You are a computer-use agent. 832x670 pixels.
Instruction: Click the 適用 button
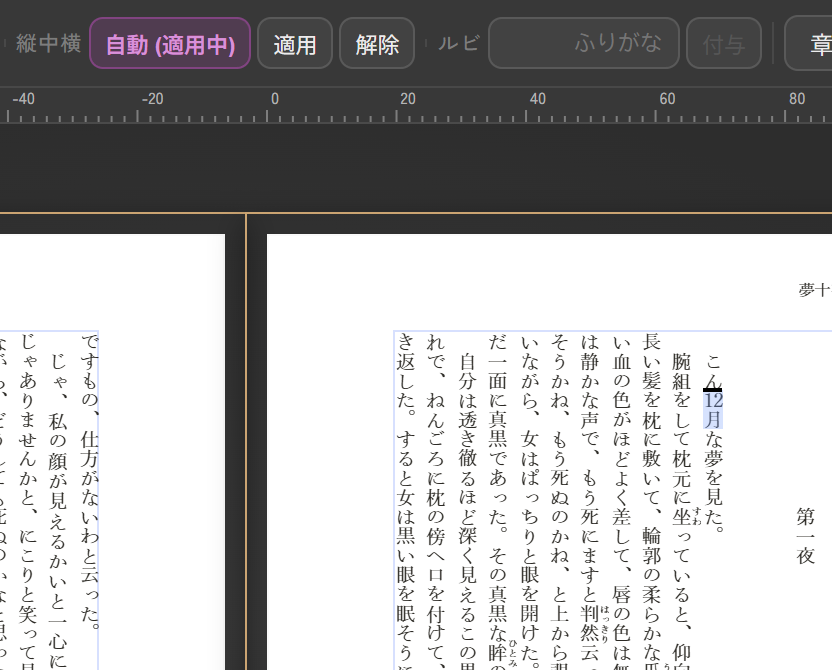click(295, 43)
